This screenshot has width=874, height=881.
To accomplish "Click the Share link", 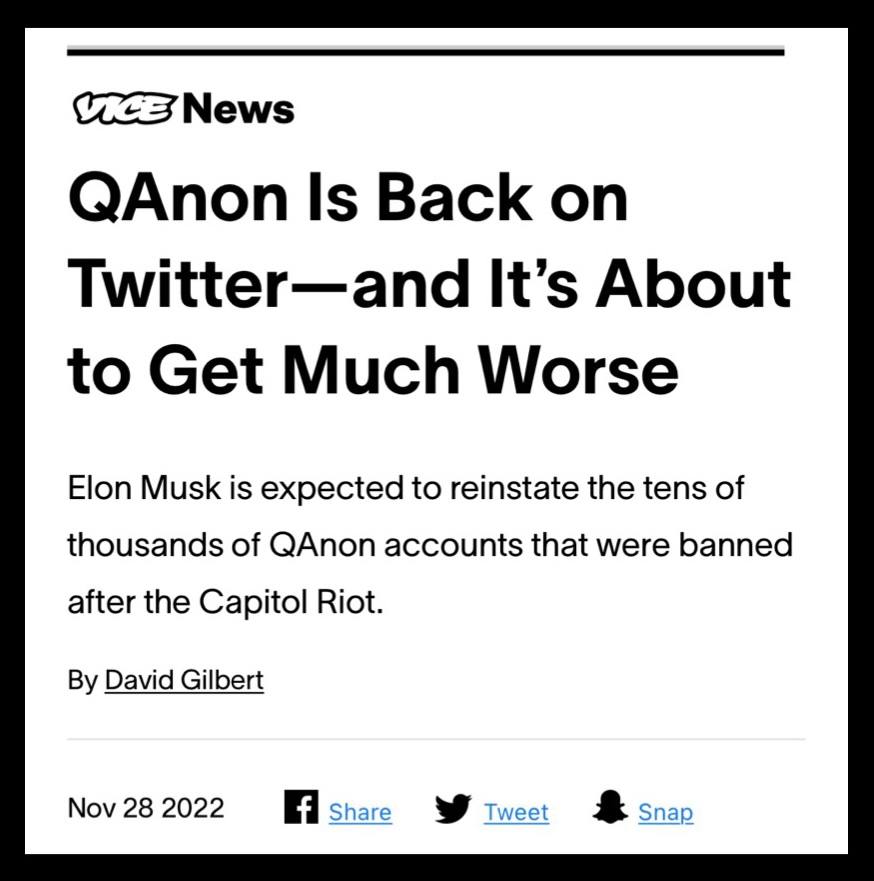I will coord(360,812).
